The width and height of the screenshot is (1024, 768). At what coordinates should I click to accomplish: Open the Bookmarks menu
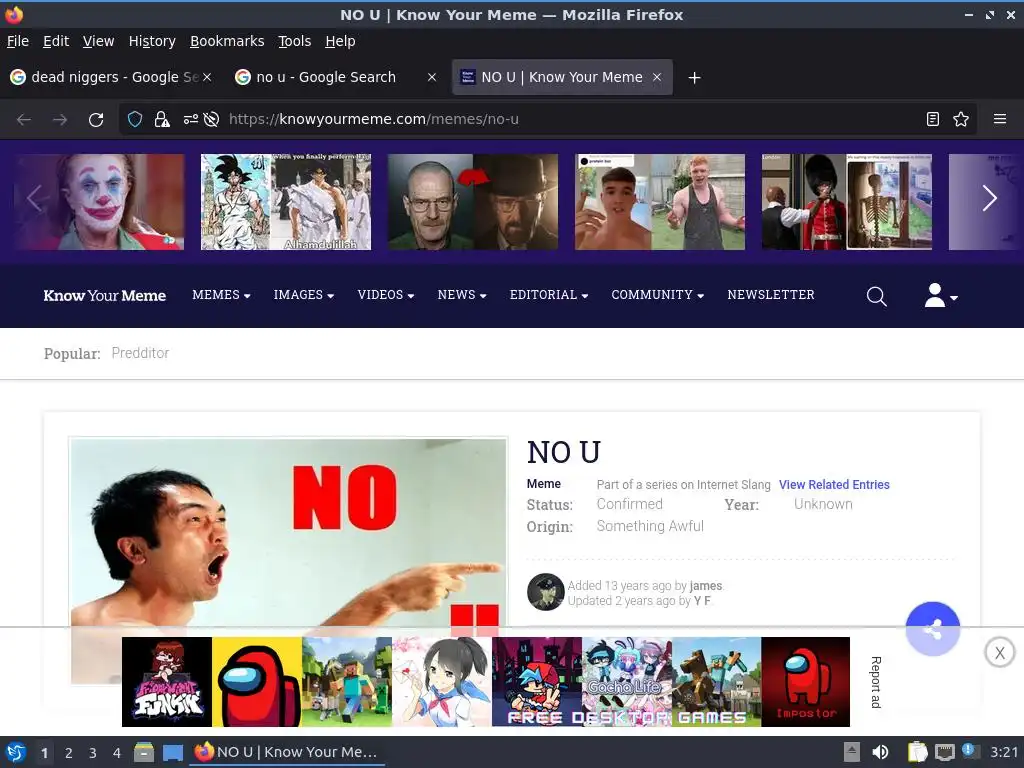[x=227, y=41]
